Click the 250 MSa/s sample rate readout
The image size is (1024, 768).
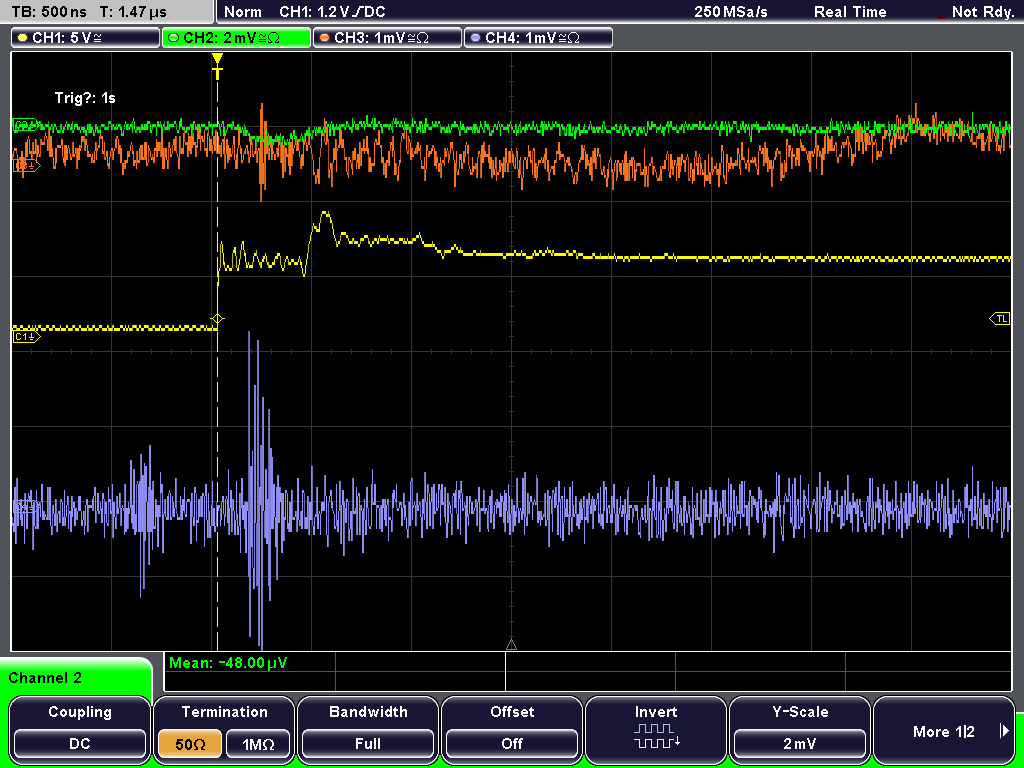coord(731,12)
